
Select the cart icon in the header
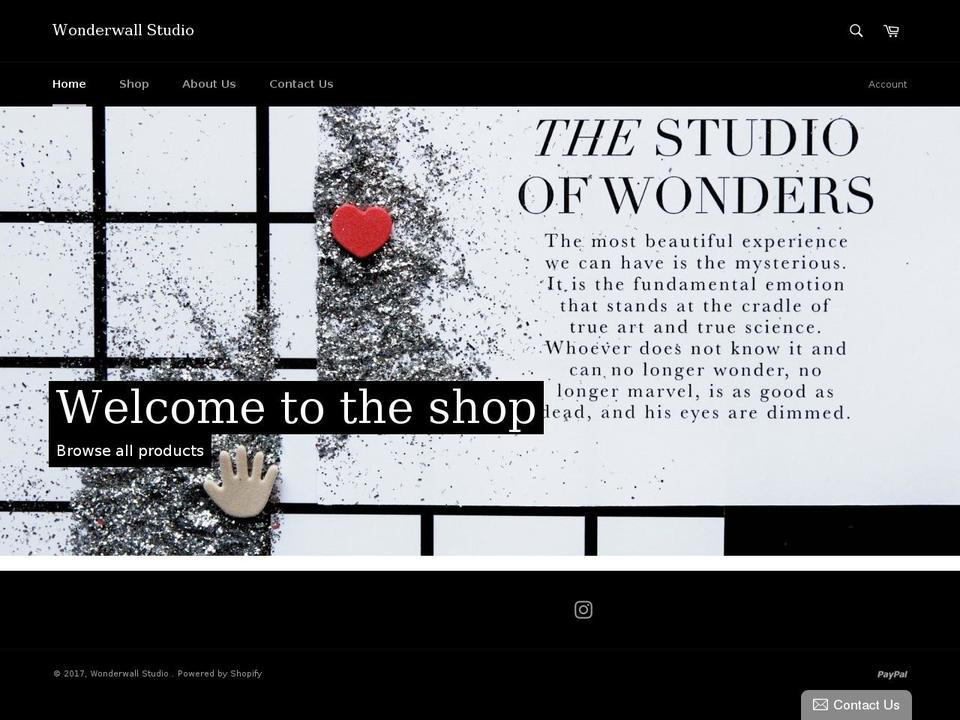[x=890, y=31]
